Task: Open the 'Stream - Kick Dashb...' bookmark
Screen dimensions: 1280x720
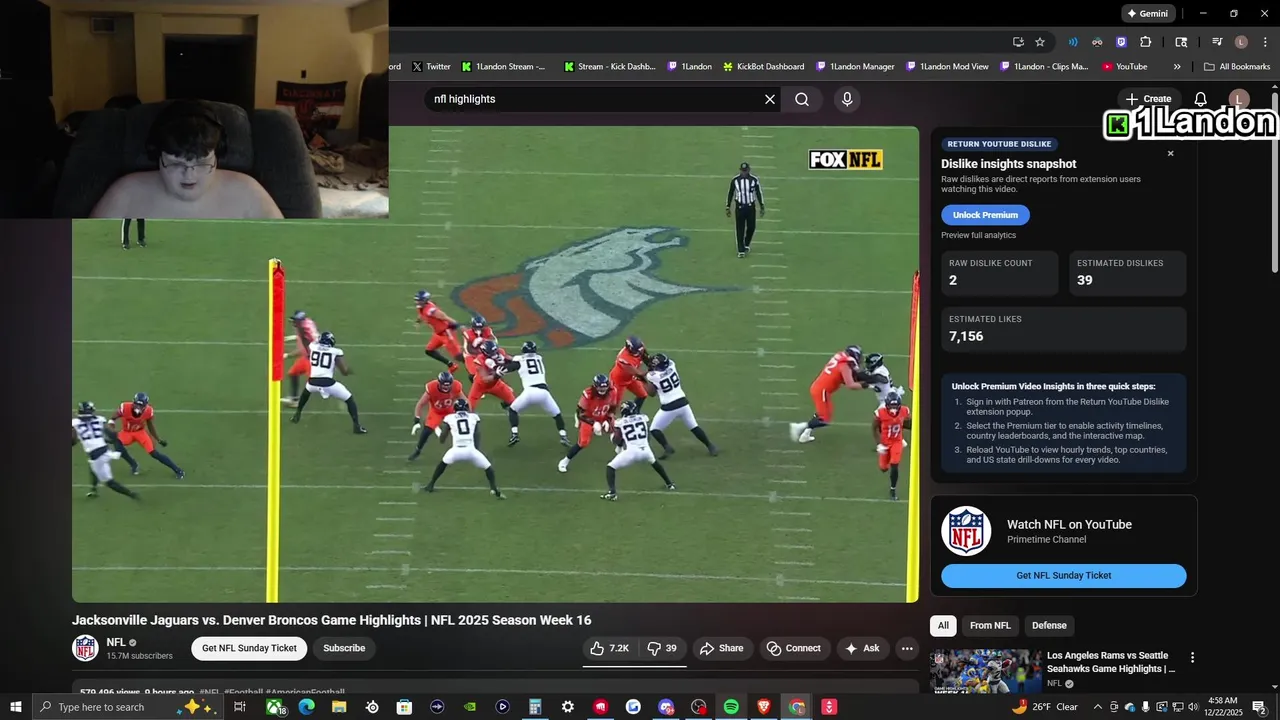Action: tap(610, 67)
